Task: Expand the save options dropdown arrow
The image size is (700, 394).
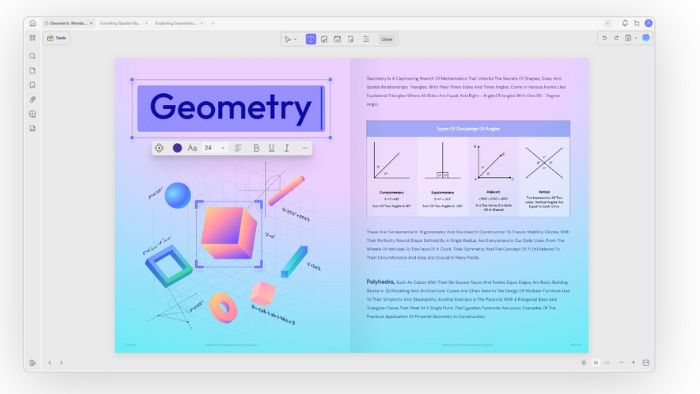Action: [636, 38]
